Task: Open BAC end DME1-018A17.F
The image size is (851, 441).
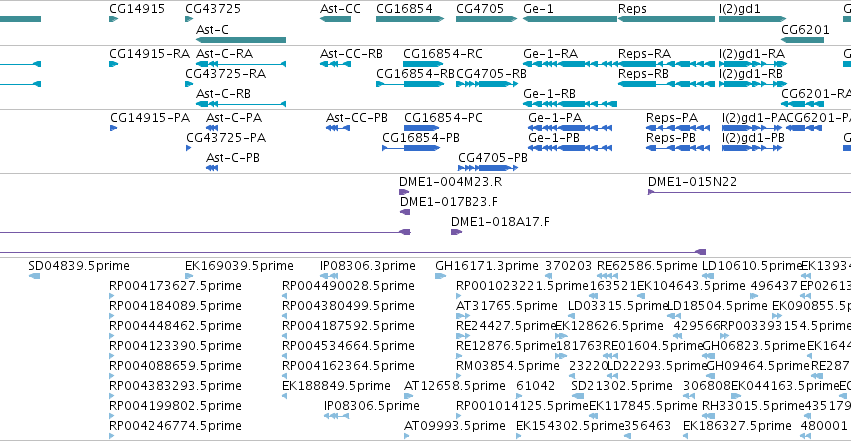Action: pos(500,222)
